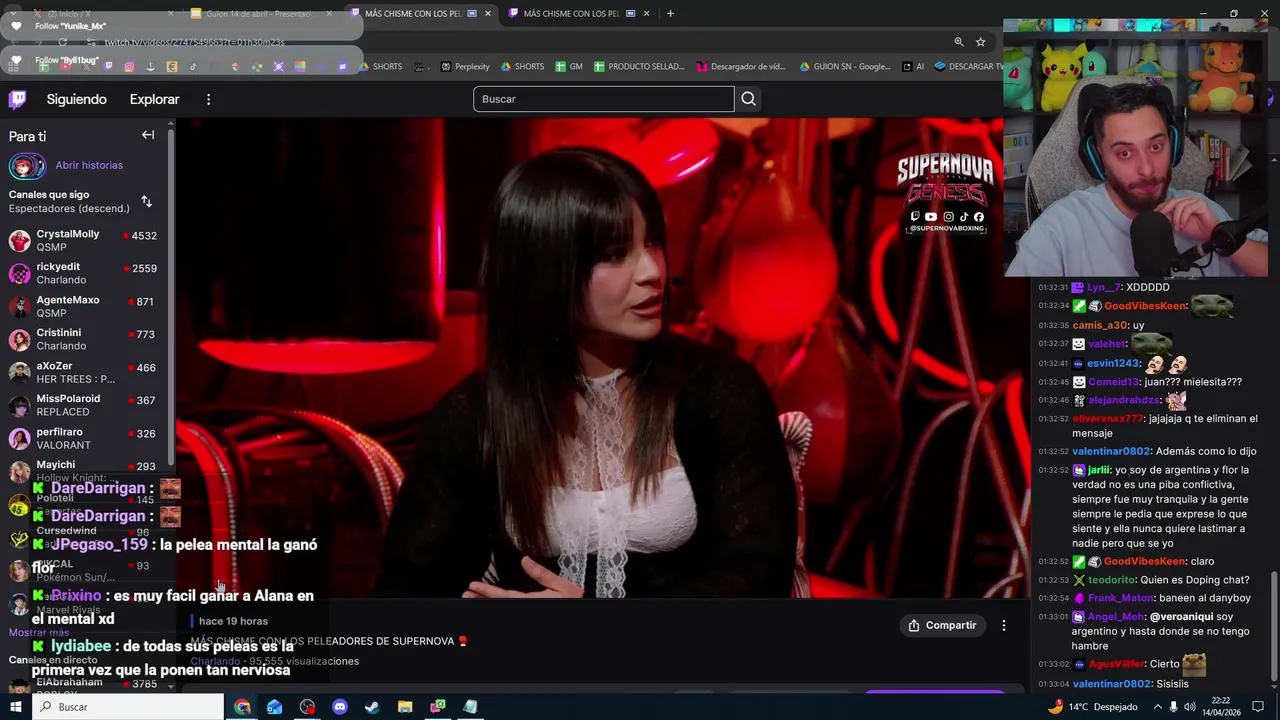Click the Instagram icon in Supernova overlay
The height and width of the screenshot is (720, 1280).
(x=949, y=217)
